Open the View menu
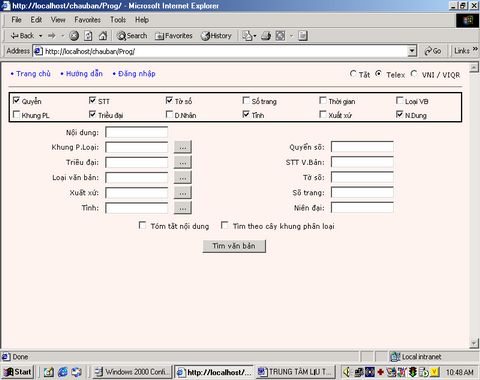480x380 pixels. [58, 20]
